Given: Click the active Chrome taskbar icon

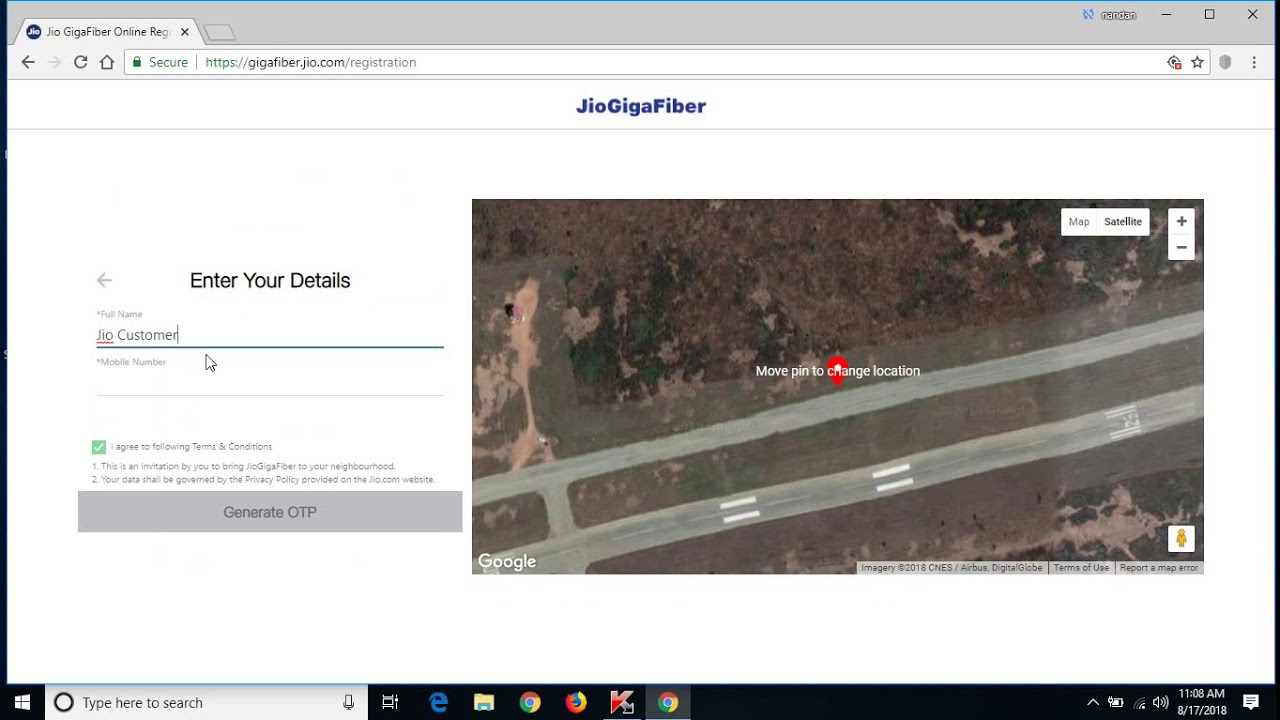Looking at the screenshot, I should pyautogui.click(x=668, y=702).
